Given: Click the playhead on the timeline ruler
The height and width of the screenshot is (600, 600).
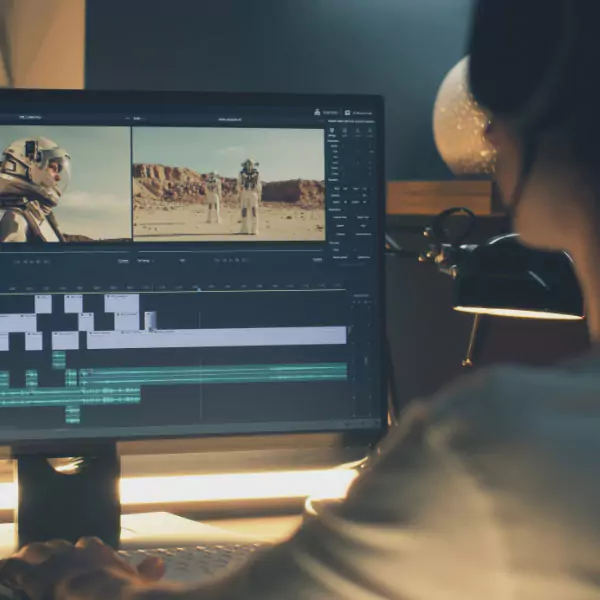Looking at the screenshot, I should point(198,288).
